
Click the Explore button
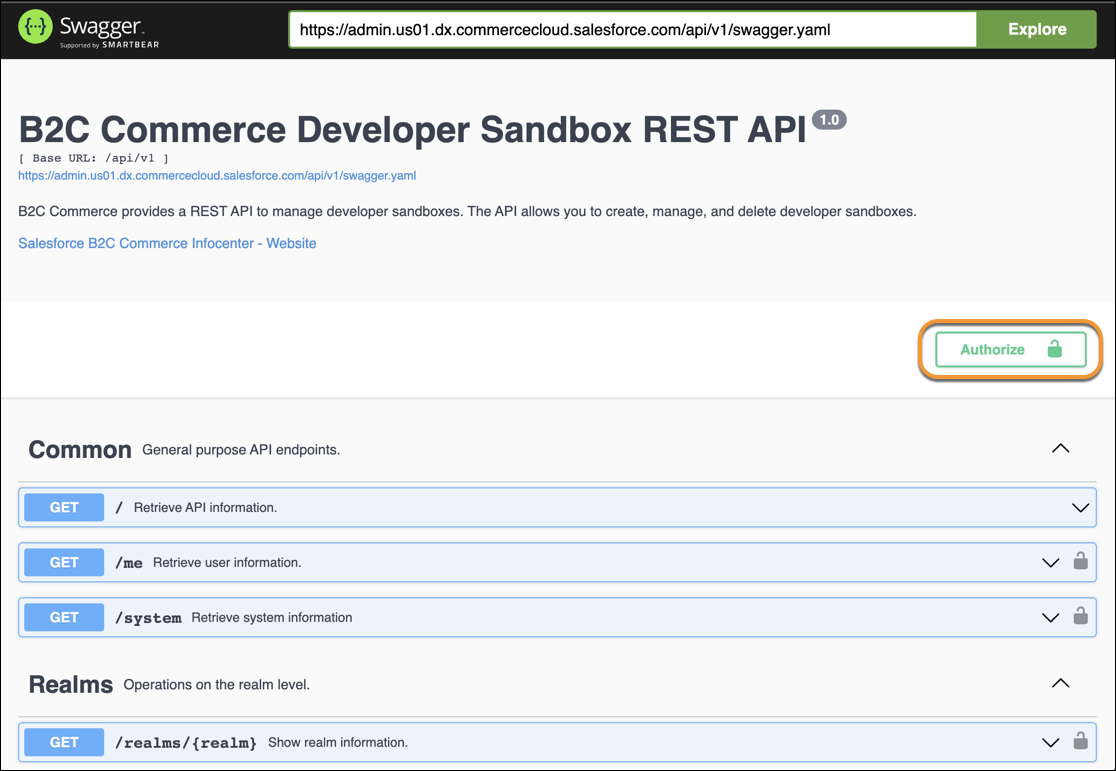tap(1037, 29)
